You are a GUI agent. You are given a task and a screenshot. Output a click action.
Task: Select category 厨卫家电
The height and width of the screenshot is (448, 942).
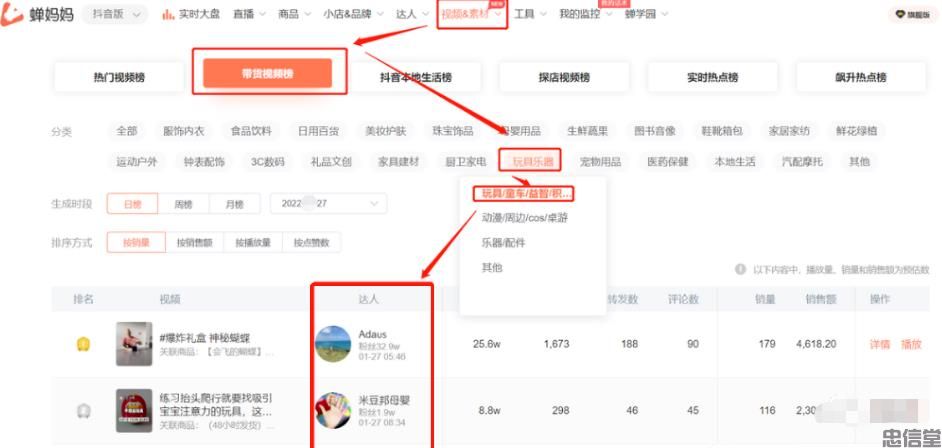pyautogui.click(x=466, y=162)
